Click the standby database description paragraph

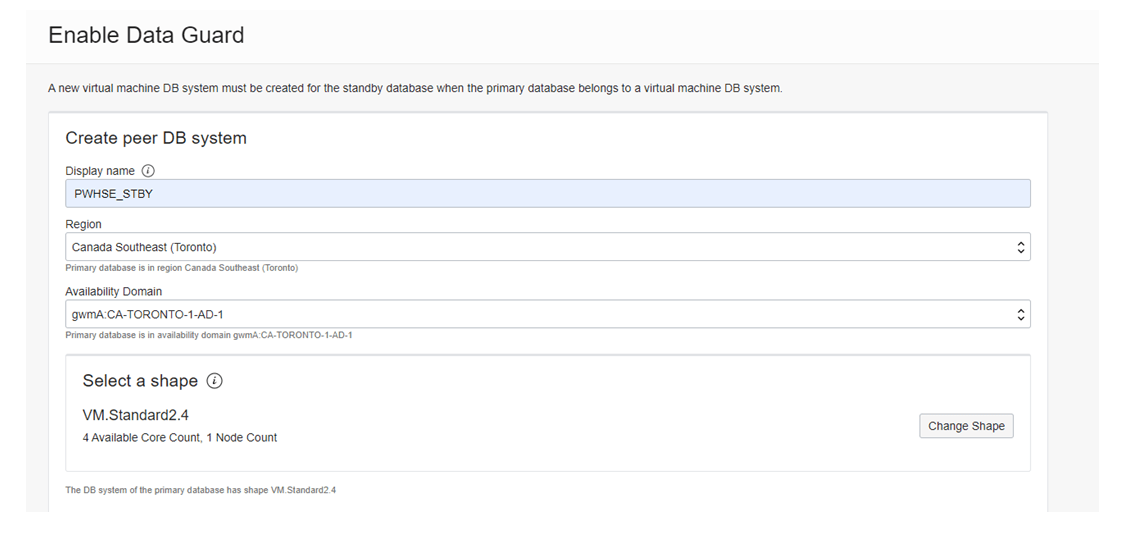pyautogui.click(x=415, y=88)
